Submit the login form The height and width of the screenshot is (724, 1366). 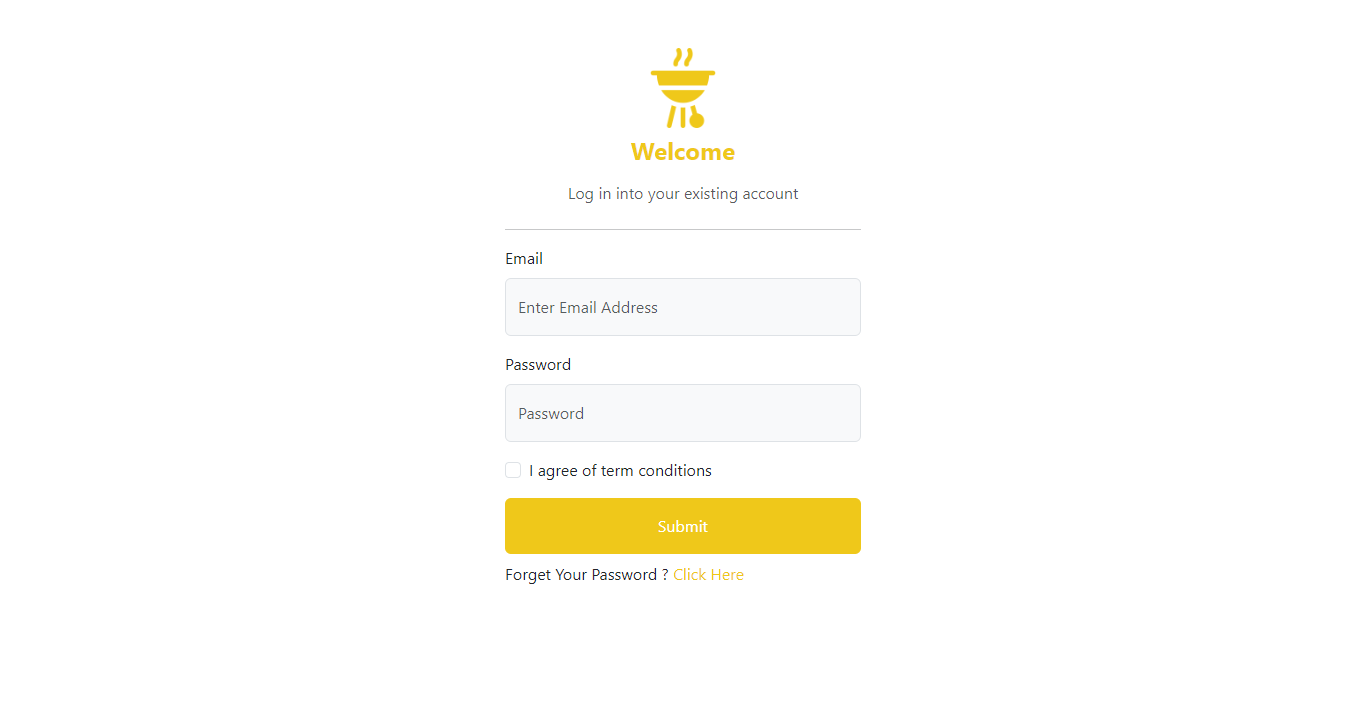coord(683,526)
